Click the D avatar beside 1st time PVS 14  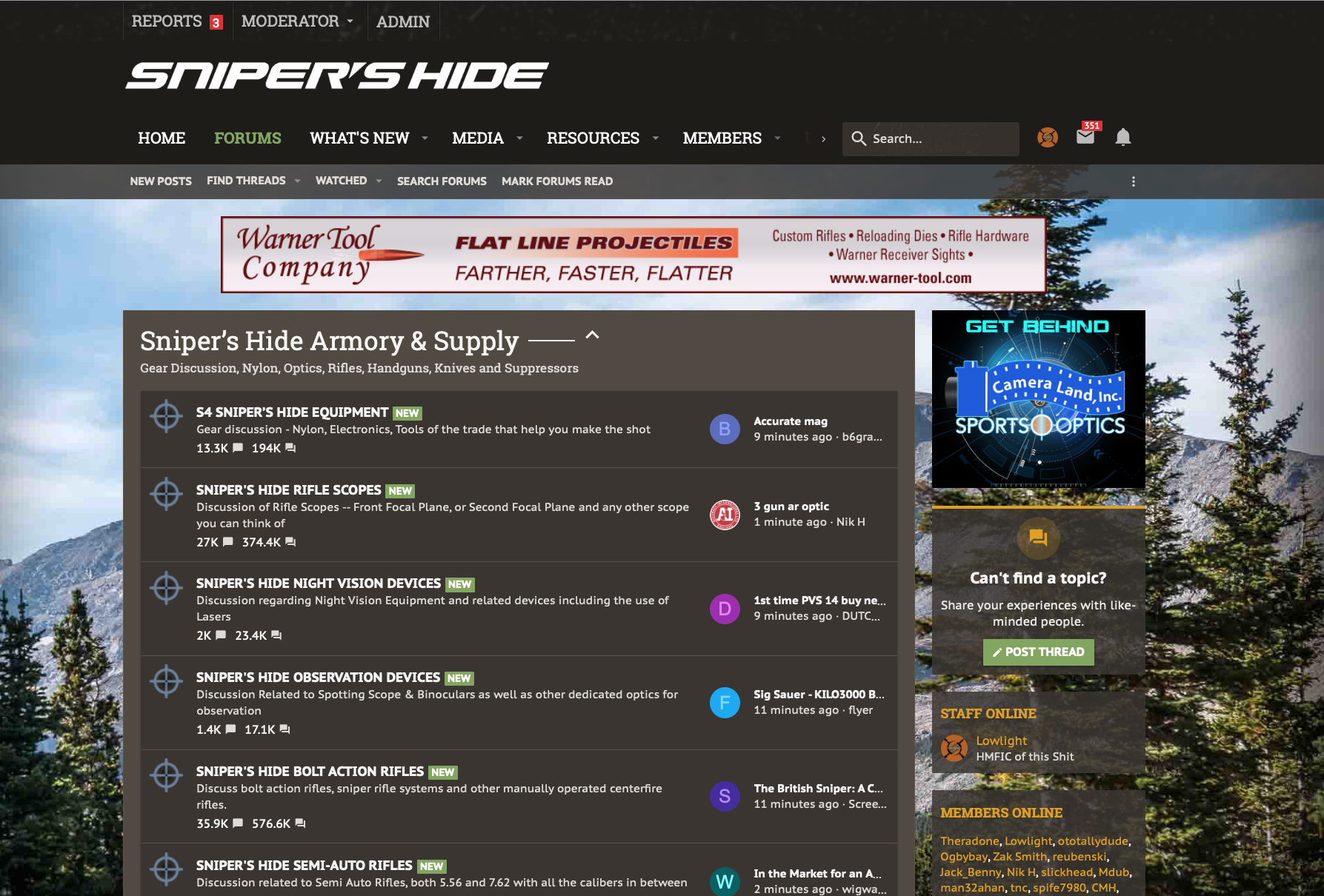click(x=725, y=609)
